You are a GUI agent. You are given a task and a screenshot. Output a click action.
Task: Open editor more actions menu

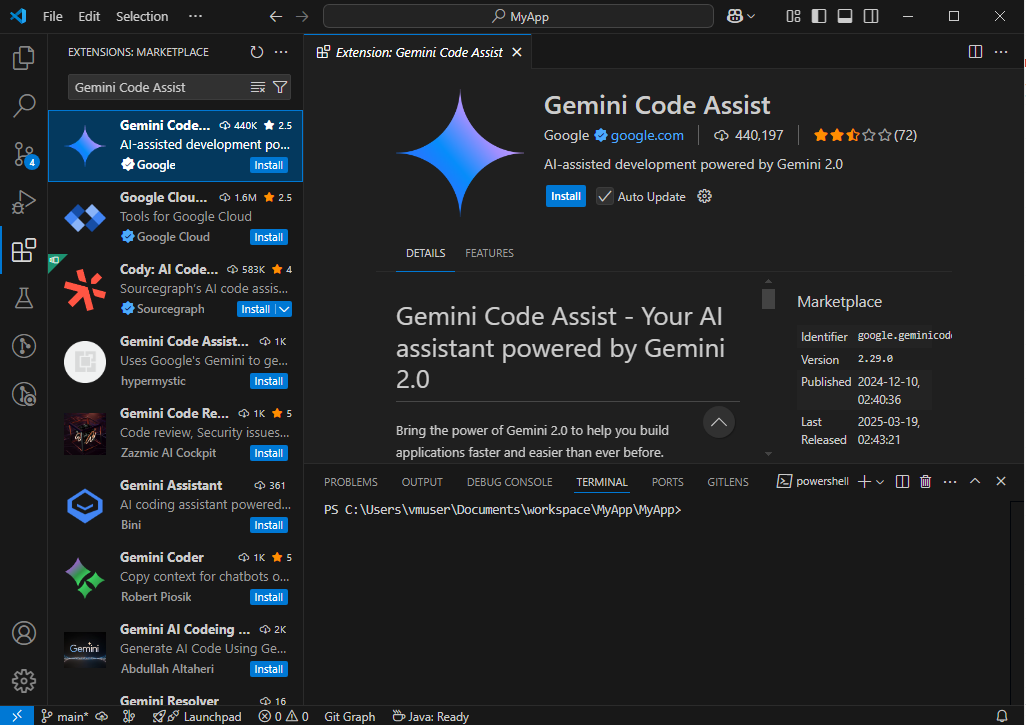1001,52
